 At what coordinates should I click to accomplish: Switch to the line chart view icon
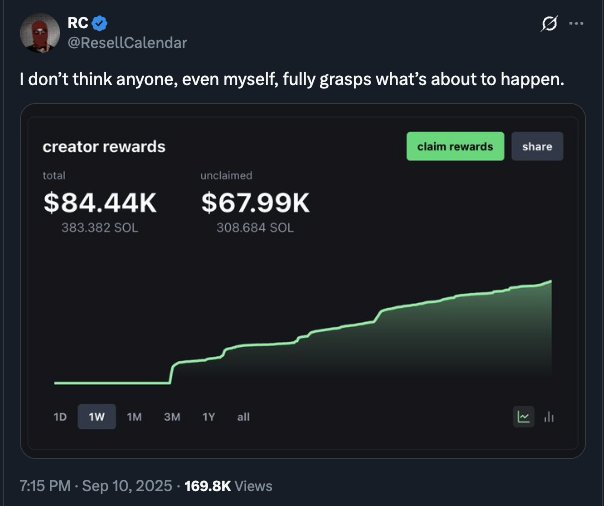pyautogui.click(x=523, y=416)
